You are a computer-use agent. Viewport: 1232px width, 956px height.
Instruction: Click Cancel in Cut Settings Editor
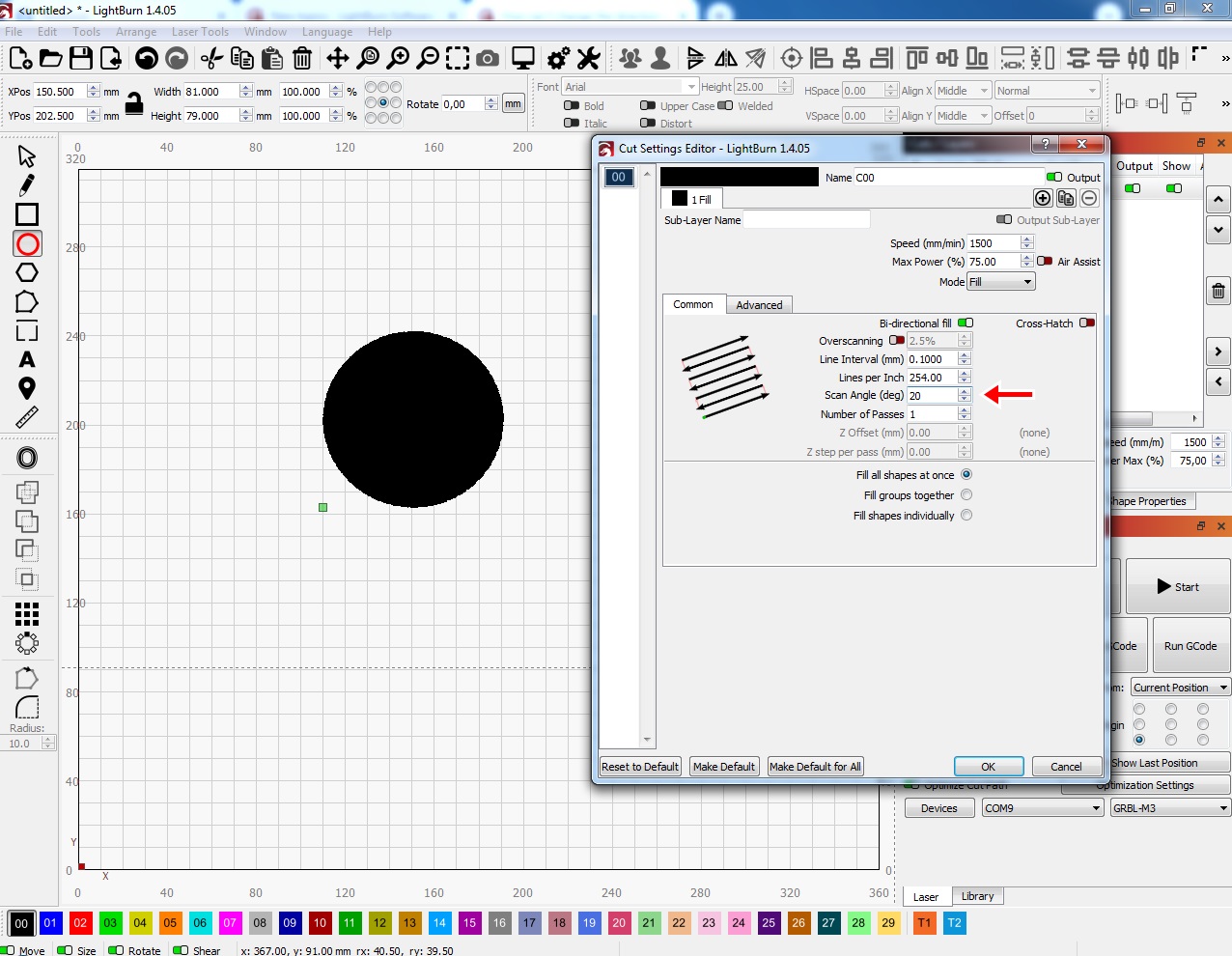point(1066,767)
